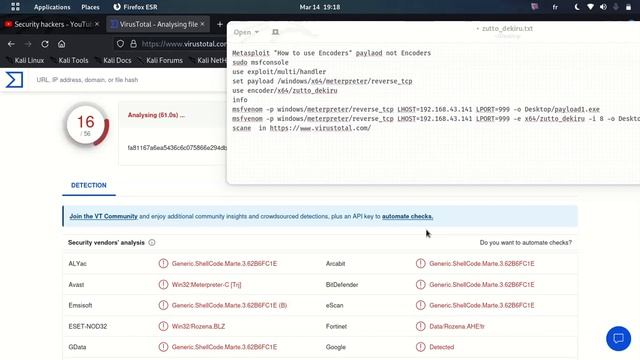Image resolution: width=640 pixels, height=360 pixels.
Task: Open Kali Docs bookmark
Action: point(113,60)
